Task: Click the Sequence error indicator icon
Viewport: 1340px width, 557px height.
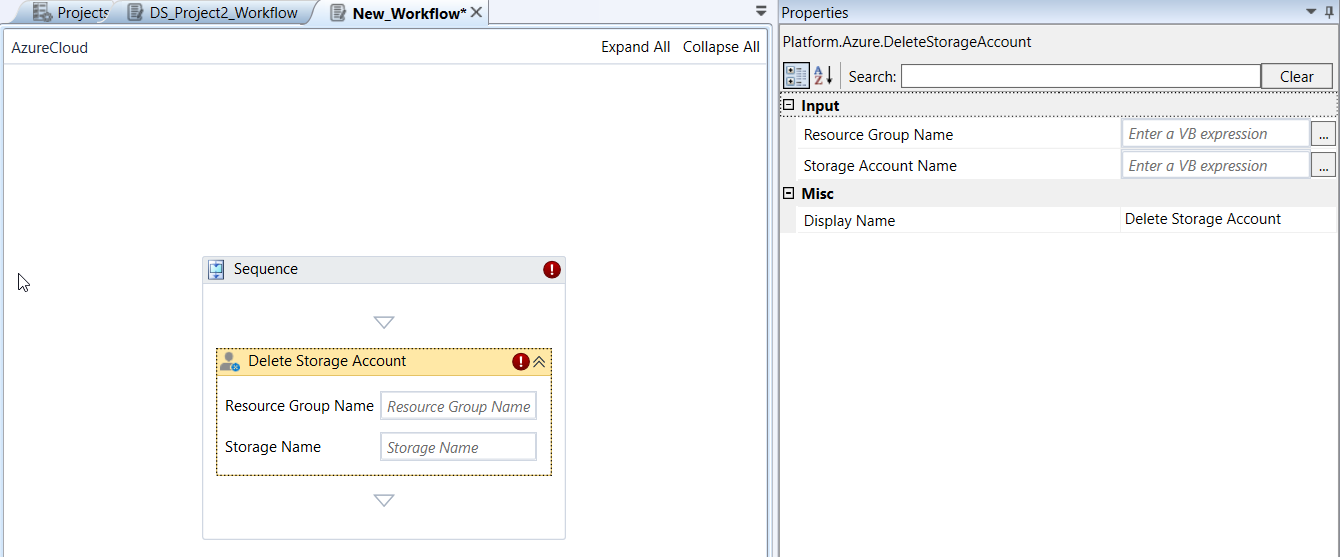Action: [x=552, y=269]
